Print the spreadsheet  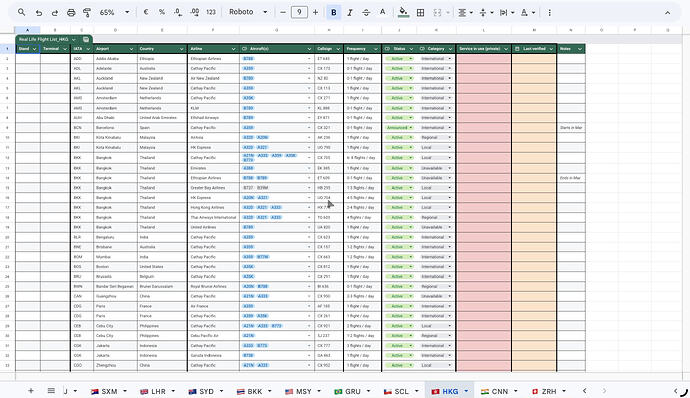pos(71,13)
